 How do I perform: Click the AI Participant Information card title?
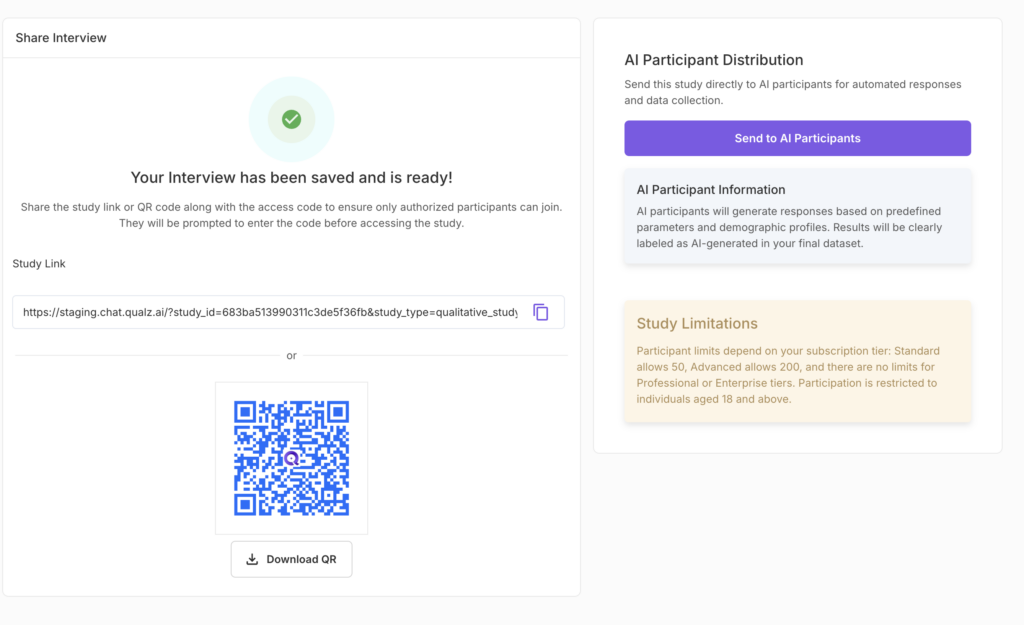[x=710, y=190]
